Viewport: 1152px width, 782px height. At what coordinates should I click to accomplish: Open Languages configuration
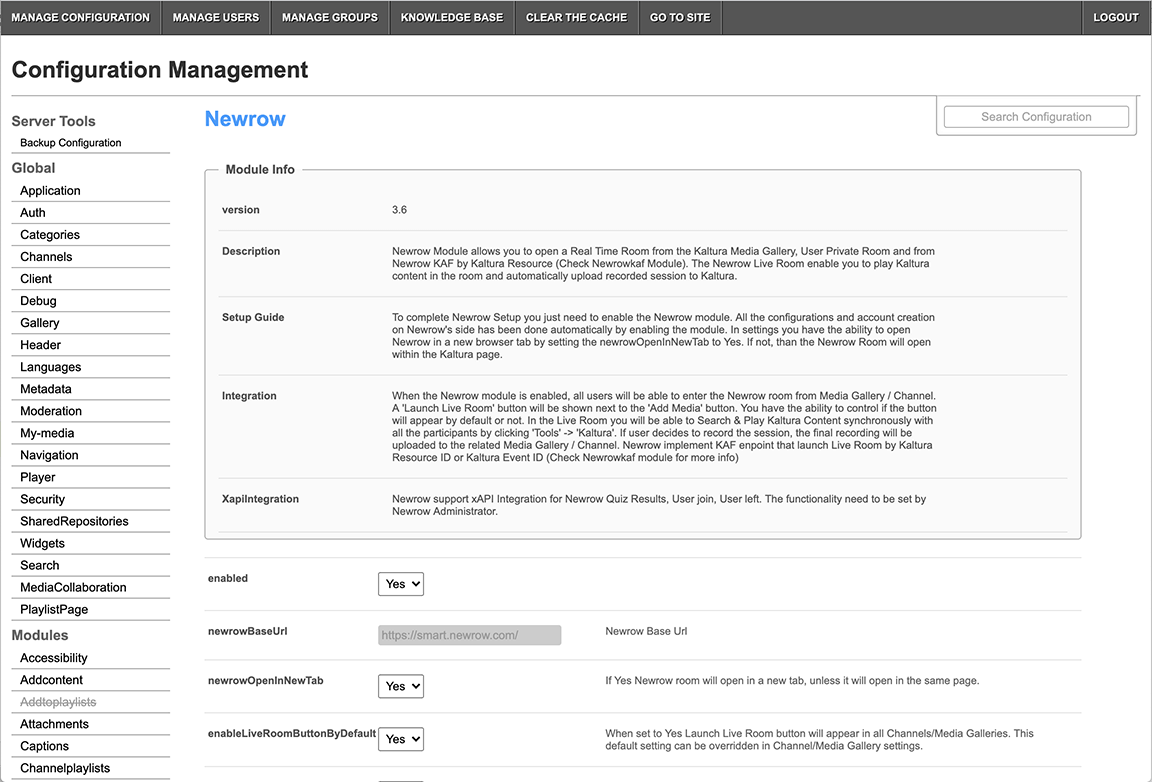click(51, 367)
